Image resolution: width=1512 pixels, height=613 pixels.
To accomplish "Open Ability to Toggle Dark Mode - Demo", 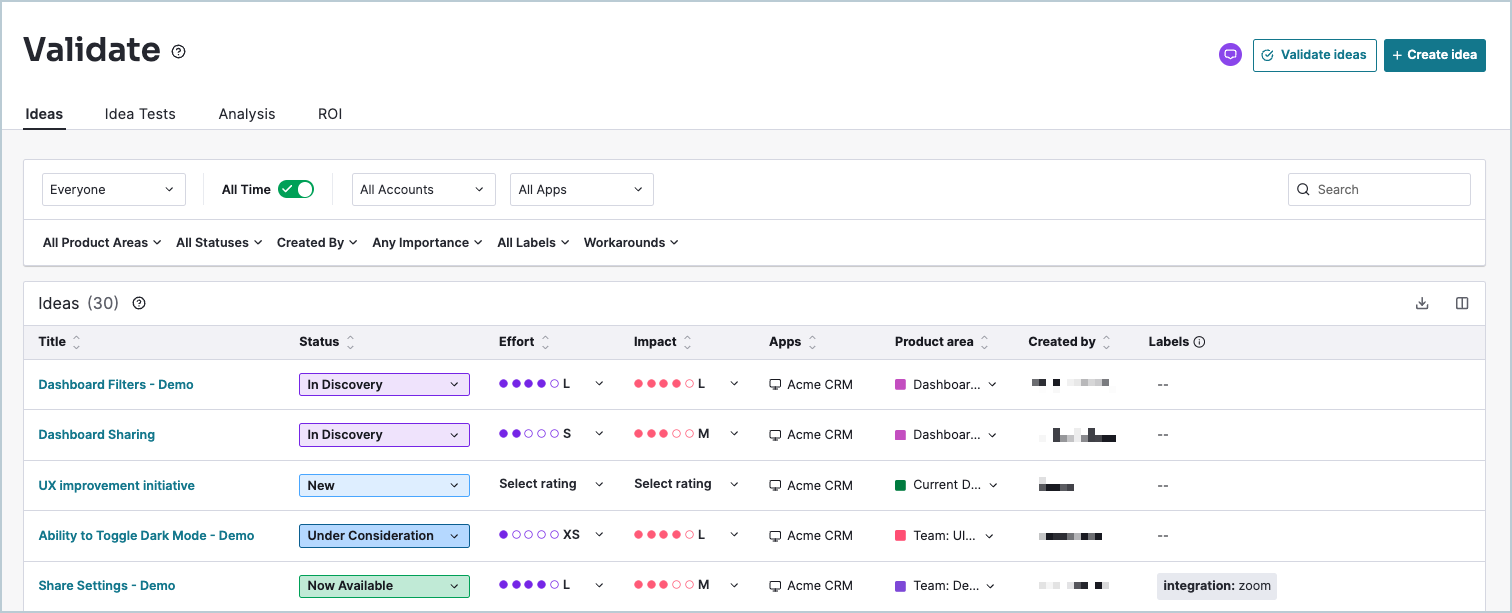I will click(147, 536).
